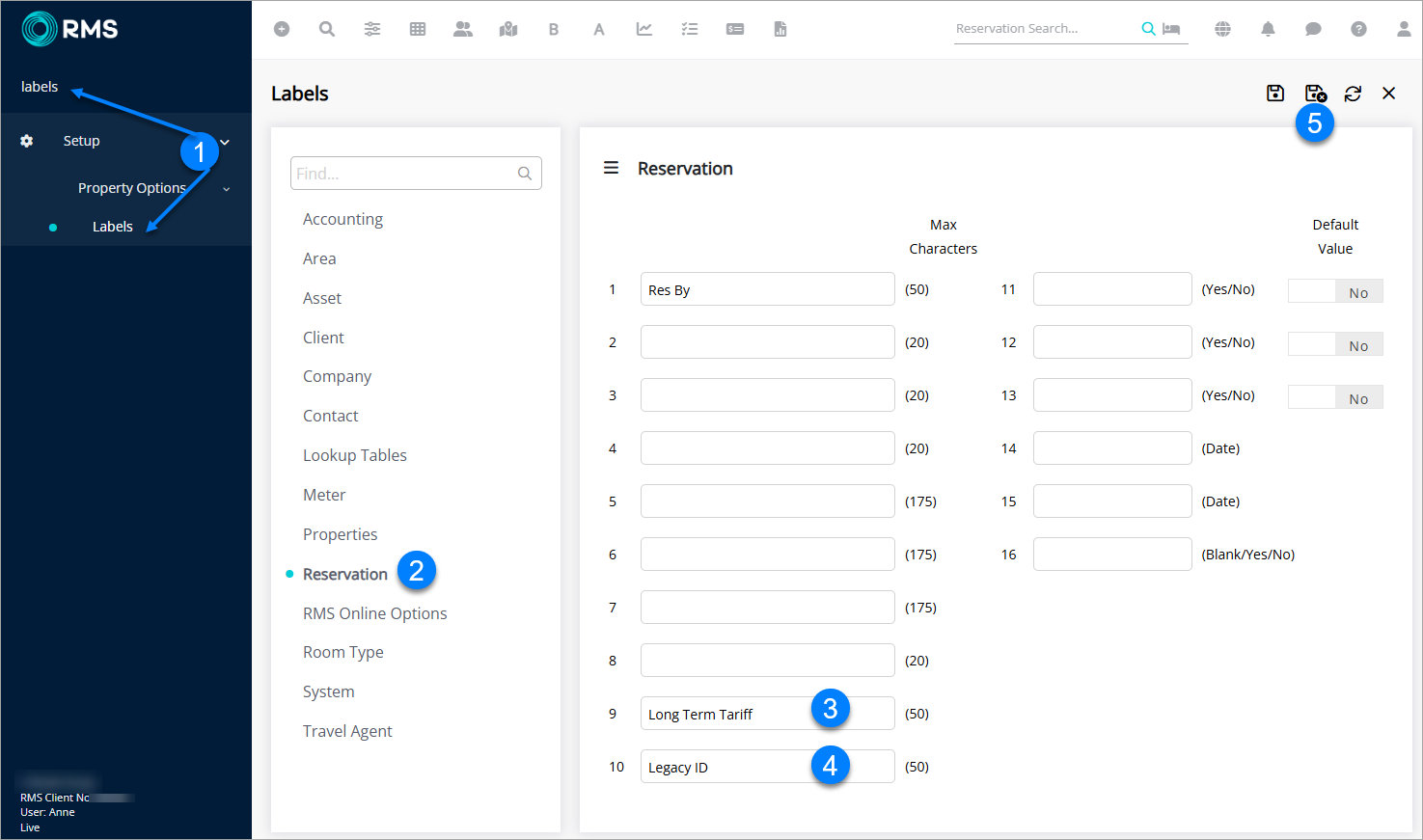1423x840 pixels.
Task: Toggle default value switch for field 11
Action: [x=1335, y=291]
